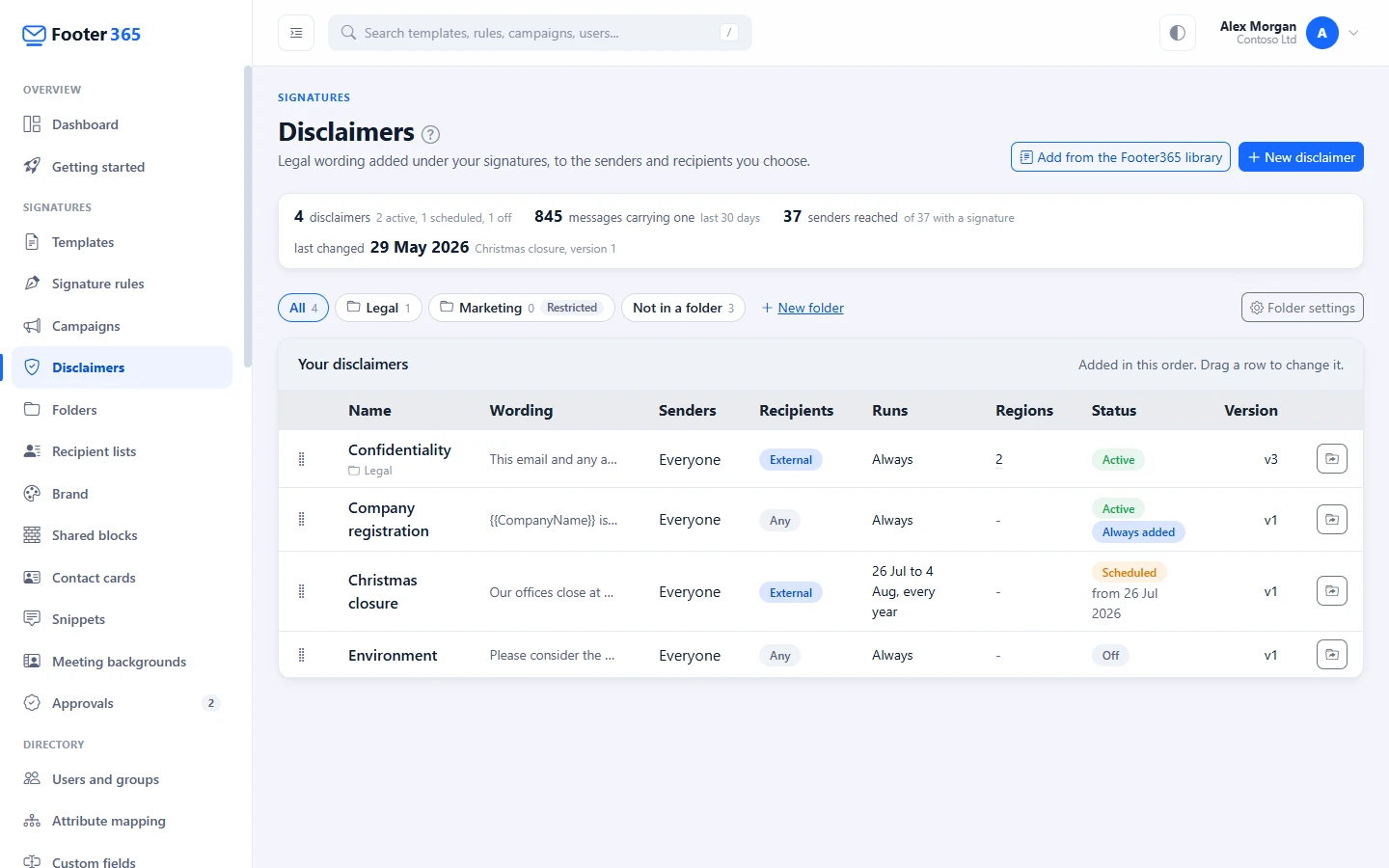Open Folder settings

click(x=1302, y=308)
